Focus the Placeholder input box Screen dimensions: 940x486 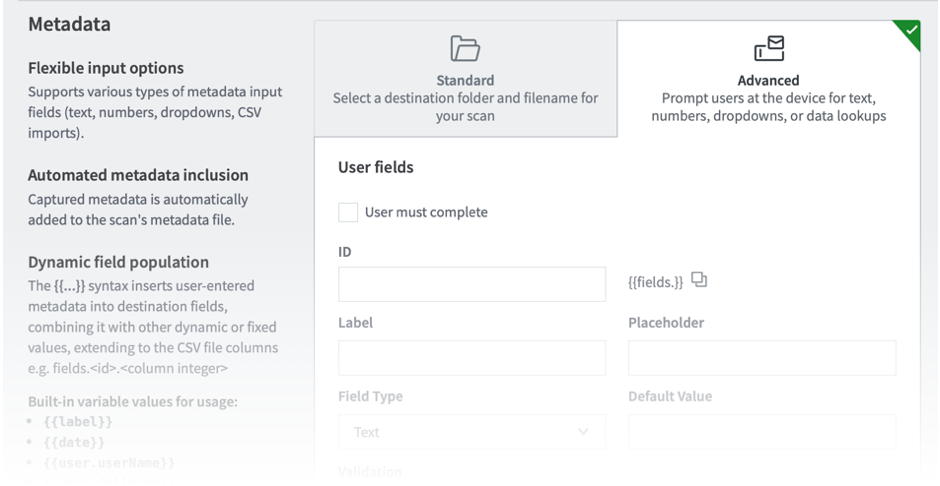(762, 358)
